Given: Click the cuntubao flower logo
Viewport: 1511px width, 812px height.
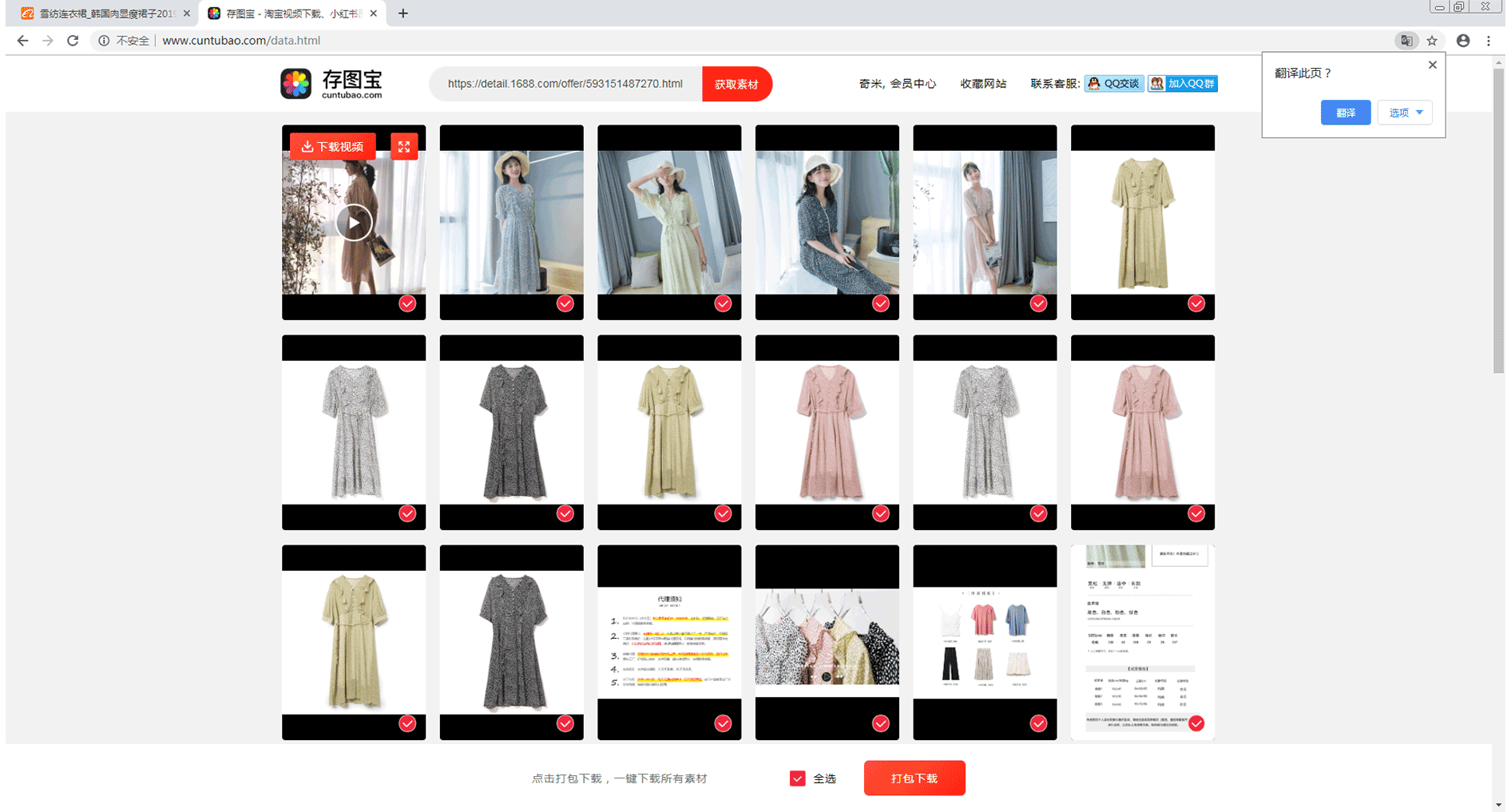Looking at the screenshot, I should [x=296, y=84].
